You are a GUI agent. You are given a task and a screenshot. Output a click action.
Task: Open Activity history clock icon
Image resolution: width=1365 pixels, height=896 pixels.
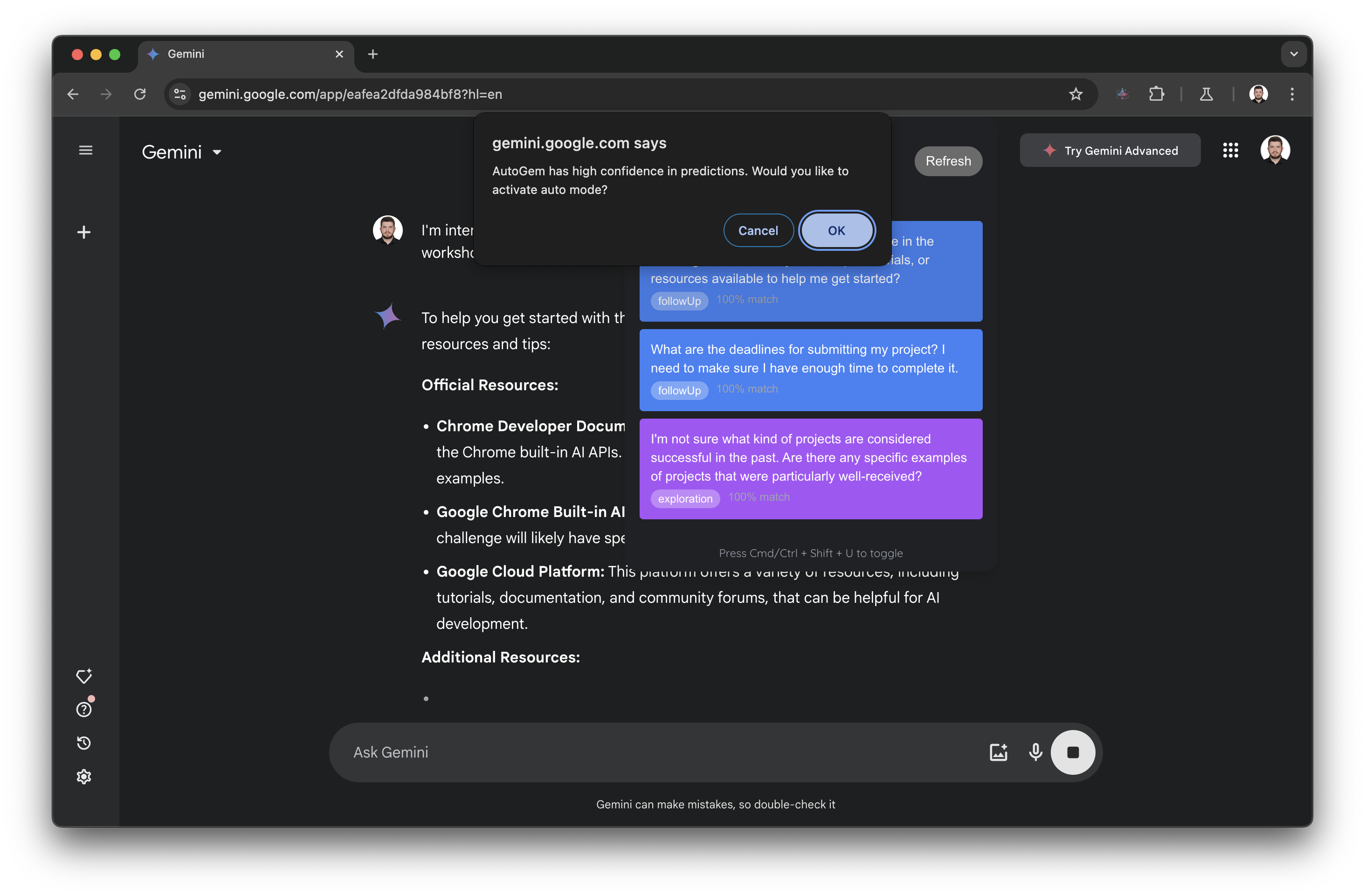pos(84,743)
